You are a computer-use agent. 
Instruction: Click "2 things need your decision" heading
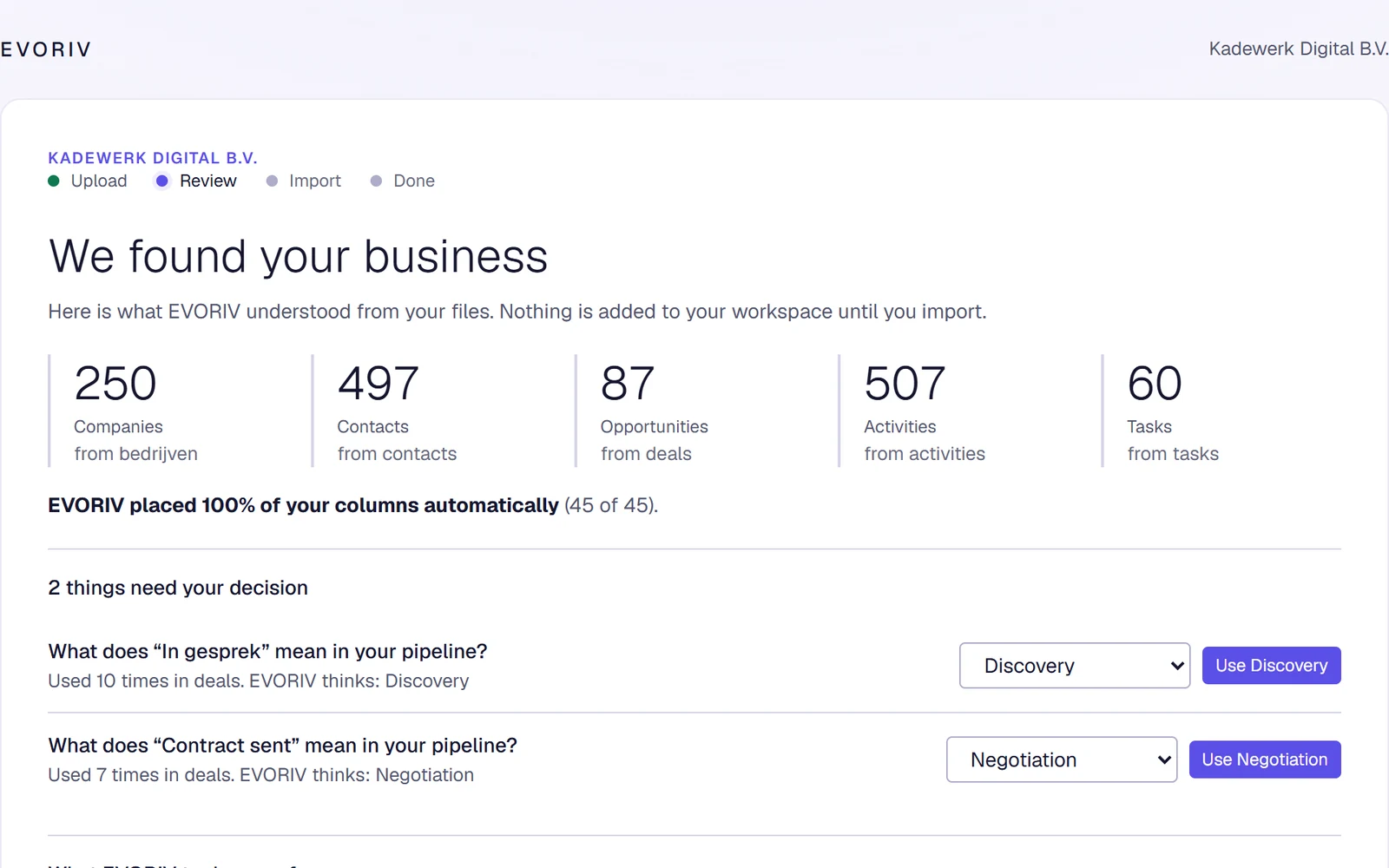point(178,588)
